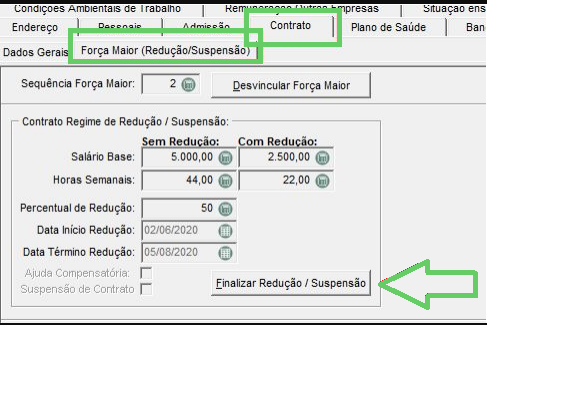Click Salário Base 2.500,00 field
The image size is (569, 396).
coord(286,158)
